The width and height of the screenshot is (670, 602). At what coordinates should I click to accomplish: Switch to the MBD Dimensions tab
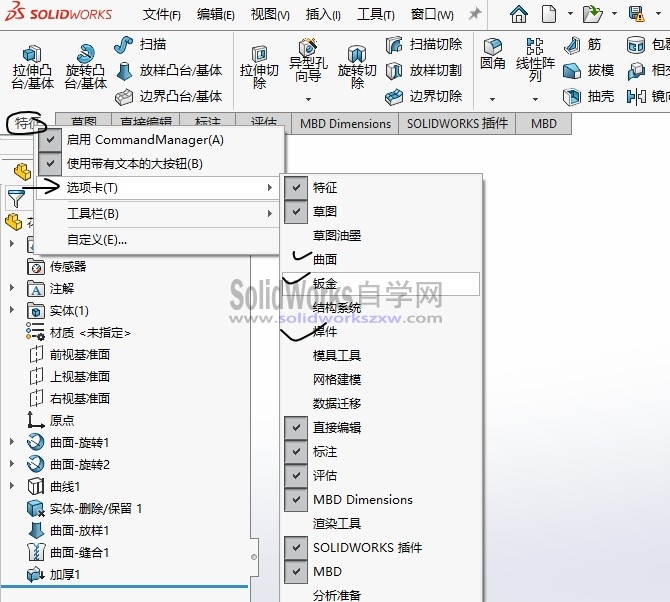[x=345, y=124]
